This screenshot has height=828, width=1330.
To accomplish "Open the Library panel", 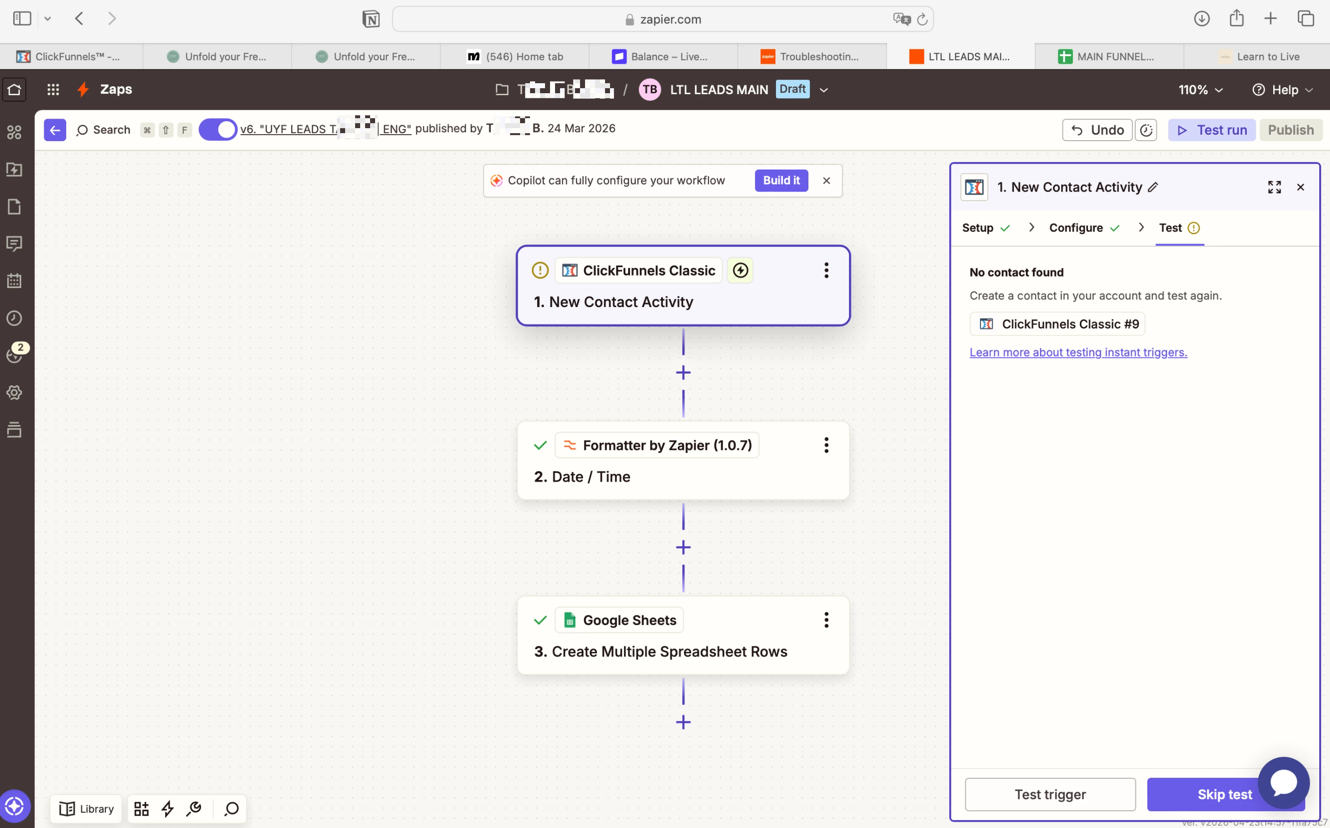I will [87, 809].
